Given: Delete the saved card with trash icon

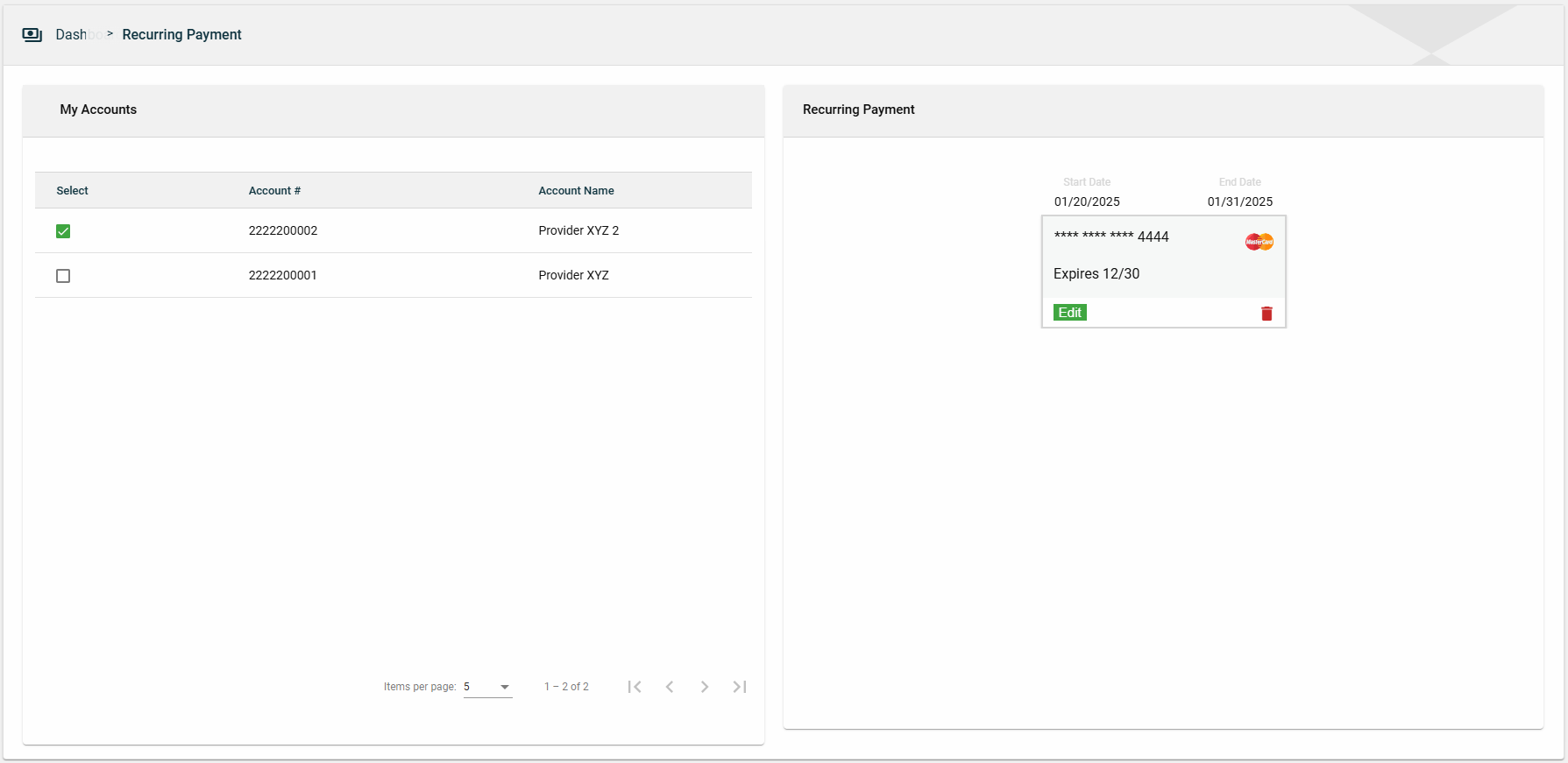Looking at the screenshot, I should click(x=1266, y=314).
